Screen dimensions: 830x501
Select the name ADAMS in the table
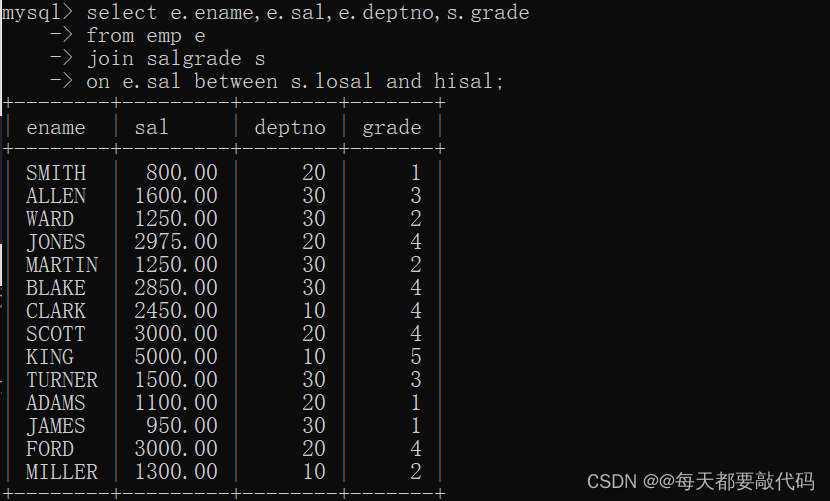pos(56,403)
